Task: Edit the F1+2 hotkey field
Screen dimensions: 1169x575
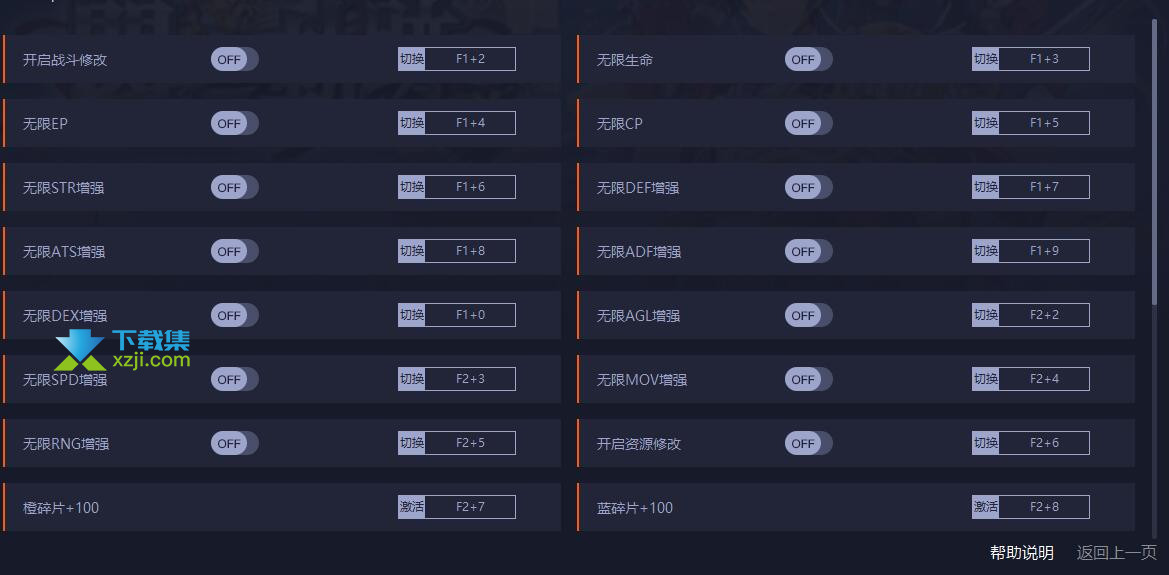Action: (x=470, y=59)
